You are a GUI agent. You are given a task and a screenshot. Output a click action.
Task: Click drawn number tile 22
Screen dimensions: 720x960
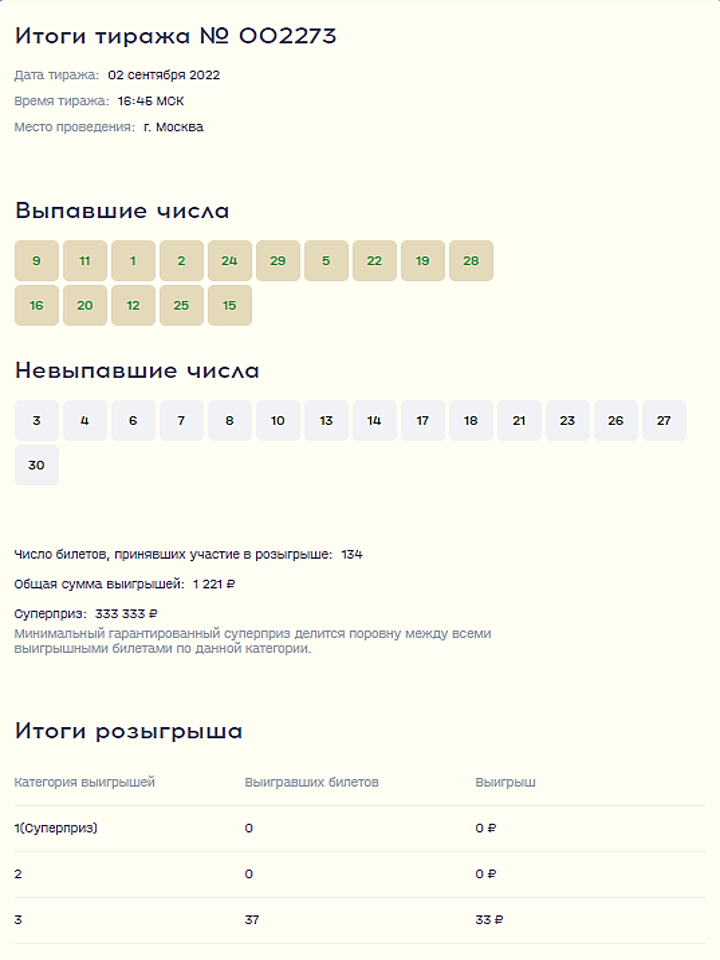374,261
